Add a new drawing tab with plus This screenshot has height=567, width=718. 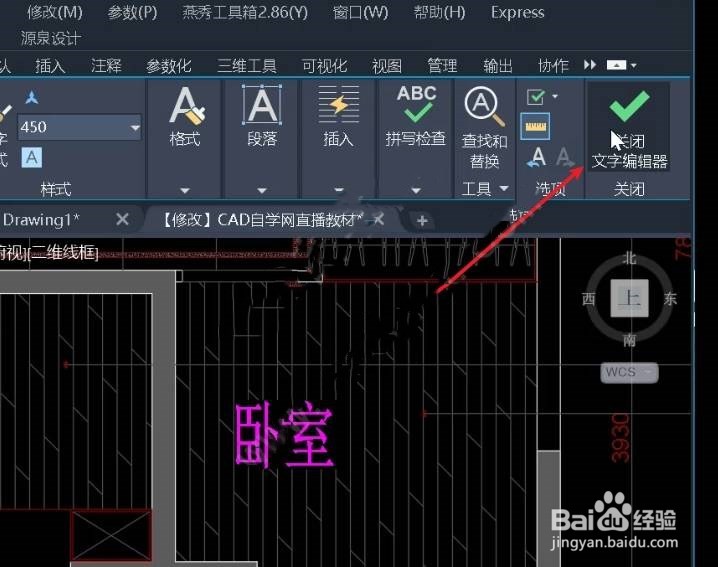click(x=422, y=221)
